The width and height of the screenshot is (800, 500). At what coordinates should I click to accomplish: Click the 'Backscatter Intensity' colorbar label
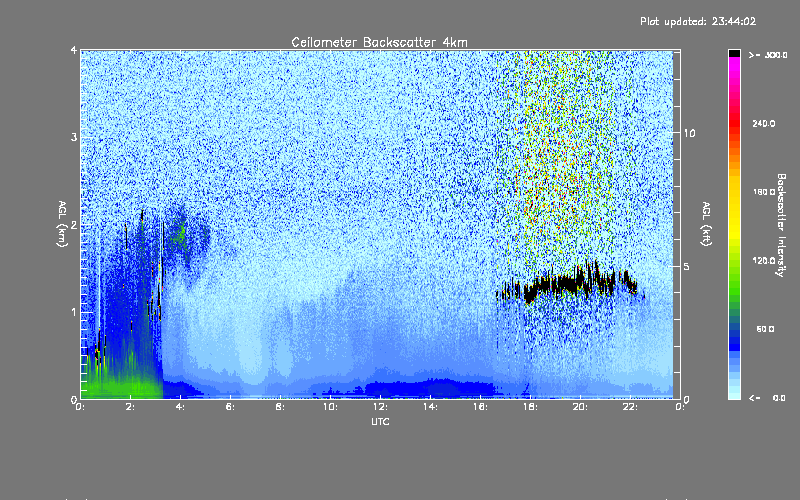pyautogui.click(x=780, y=225)
